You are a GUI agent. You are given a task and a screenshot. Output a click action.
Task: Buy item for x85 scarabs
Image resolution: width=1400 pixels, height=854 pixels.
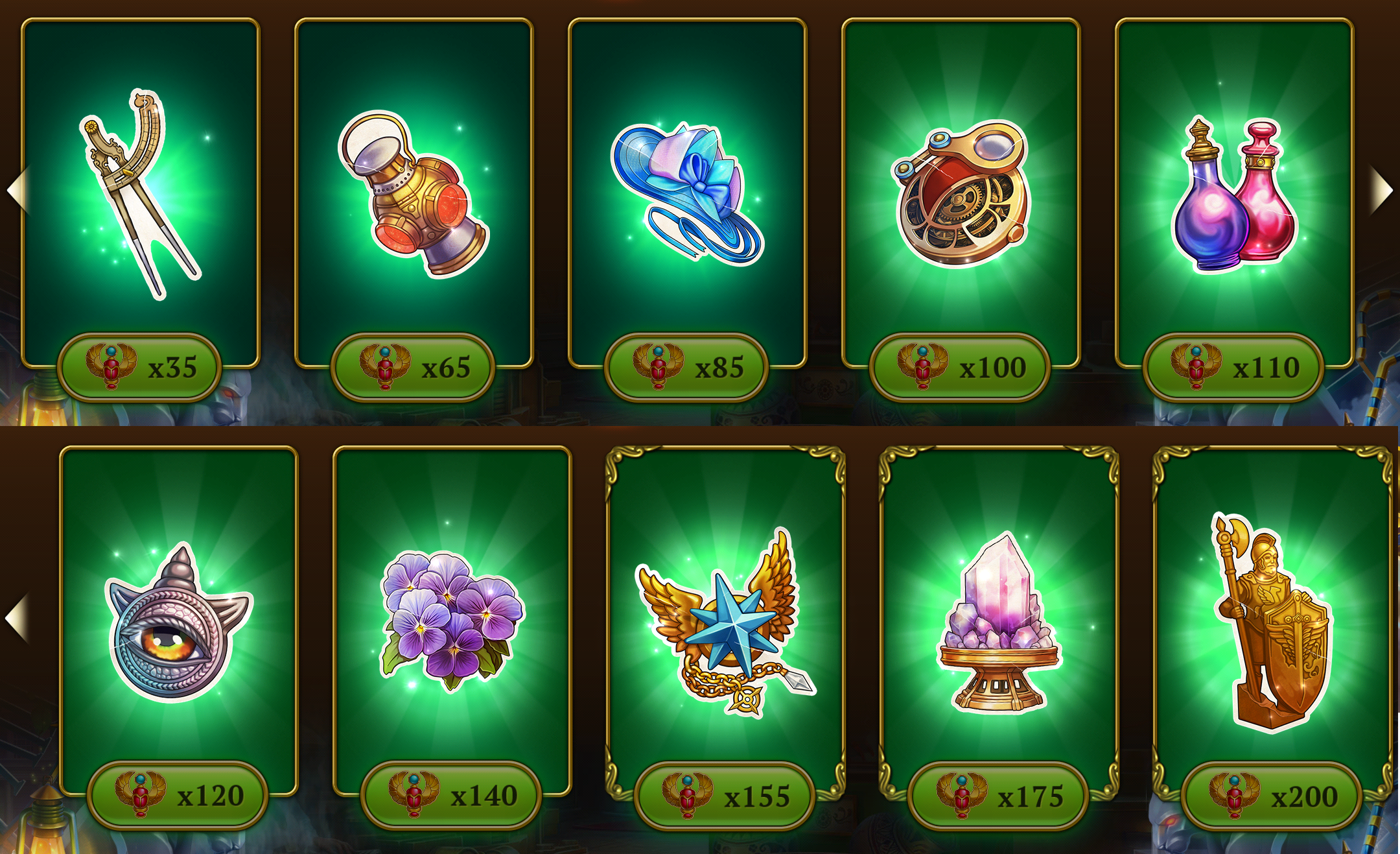[x=687, y=368]
